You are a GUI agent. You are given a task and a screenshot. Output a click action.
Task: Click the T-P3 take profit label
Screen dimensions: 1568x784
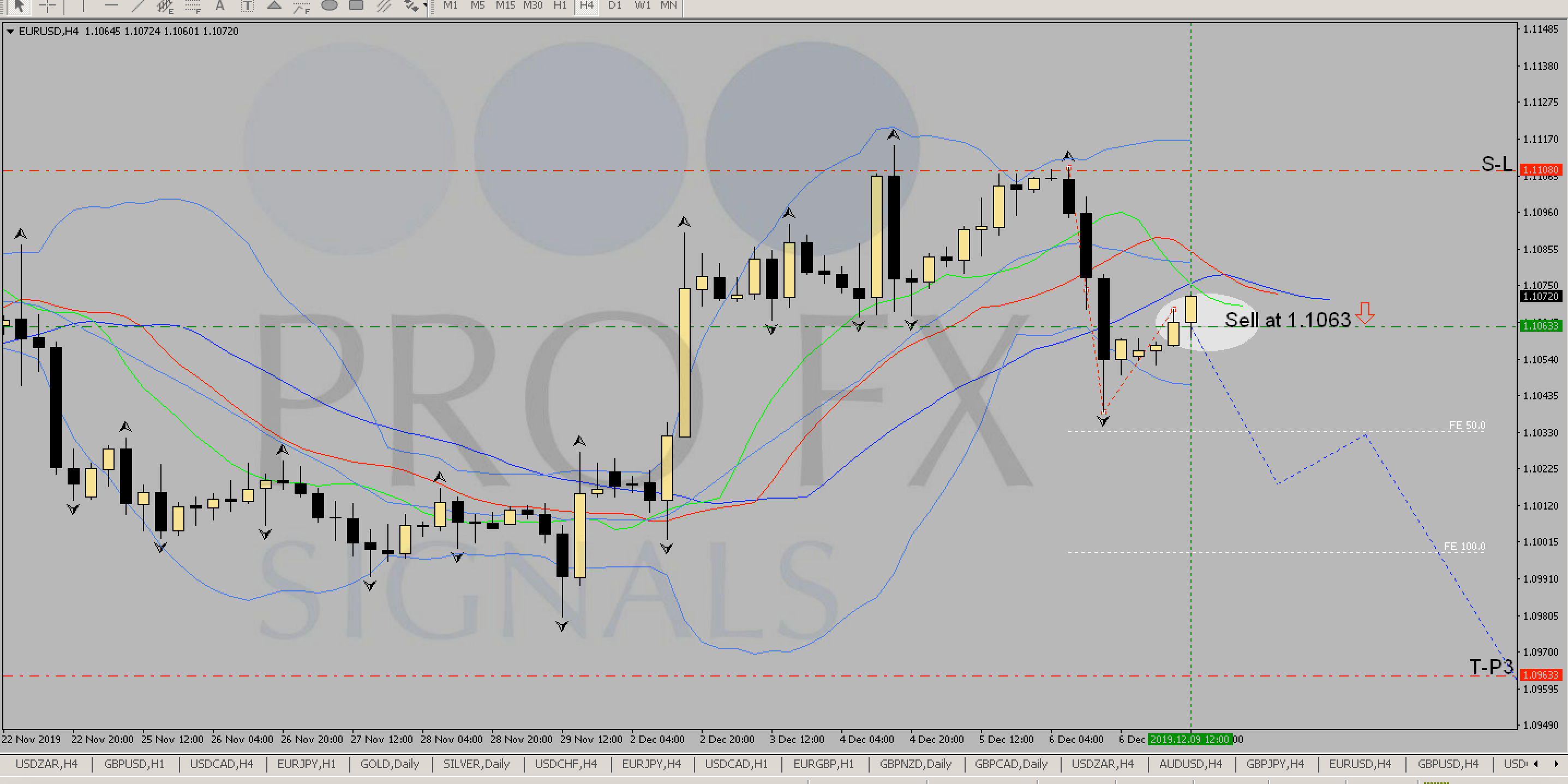1490,667
